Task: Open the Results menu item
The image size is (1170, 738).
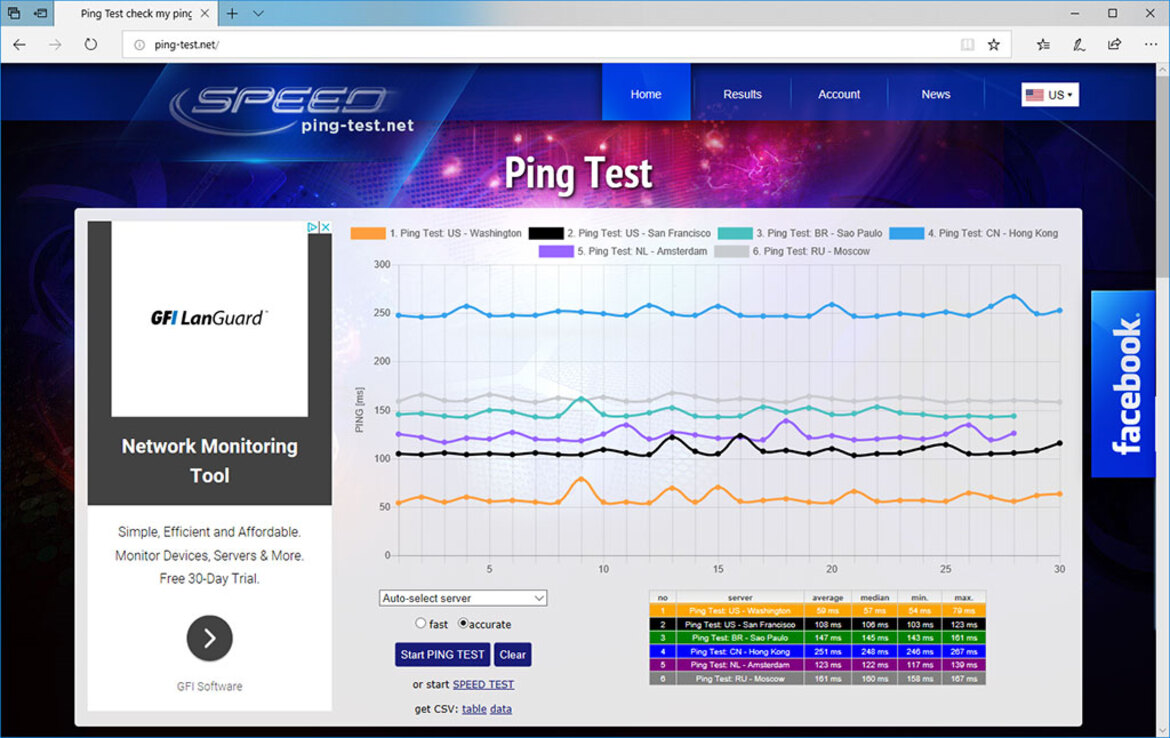Action: tap(742, 94)
